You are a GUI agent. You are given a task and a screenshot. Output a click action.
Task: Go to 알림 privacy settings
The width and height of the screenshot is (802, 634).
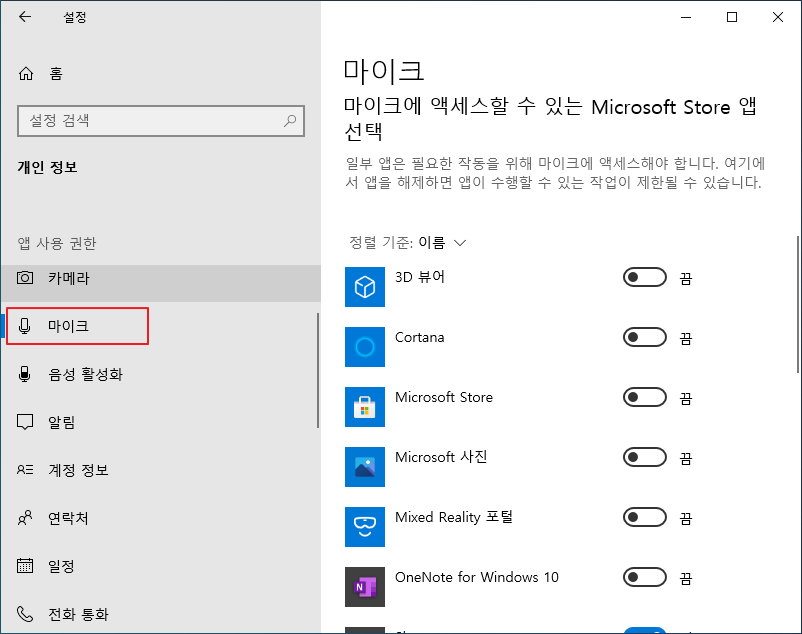coord(161,422)
